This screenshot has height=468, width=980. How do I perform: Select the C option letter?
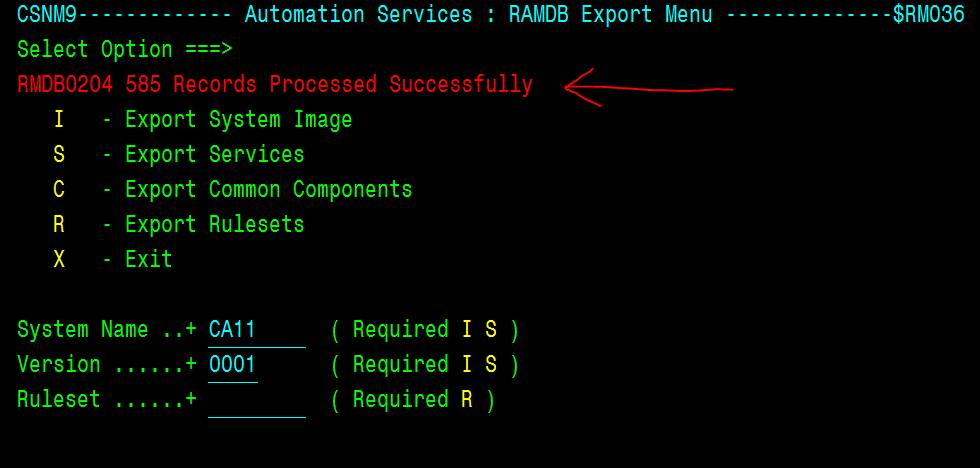tap(59, 189)
